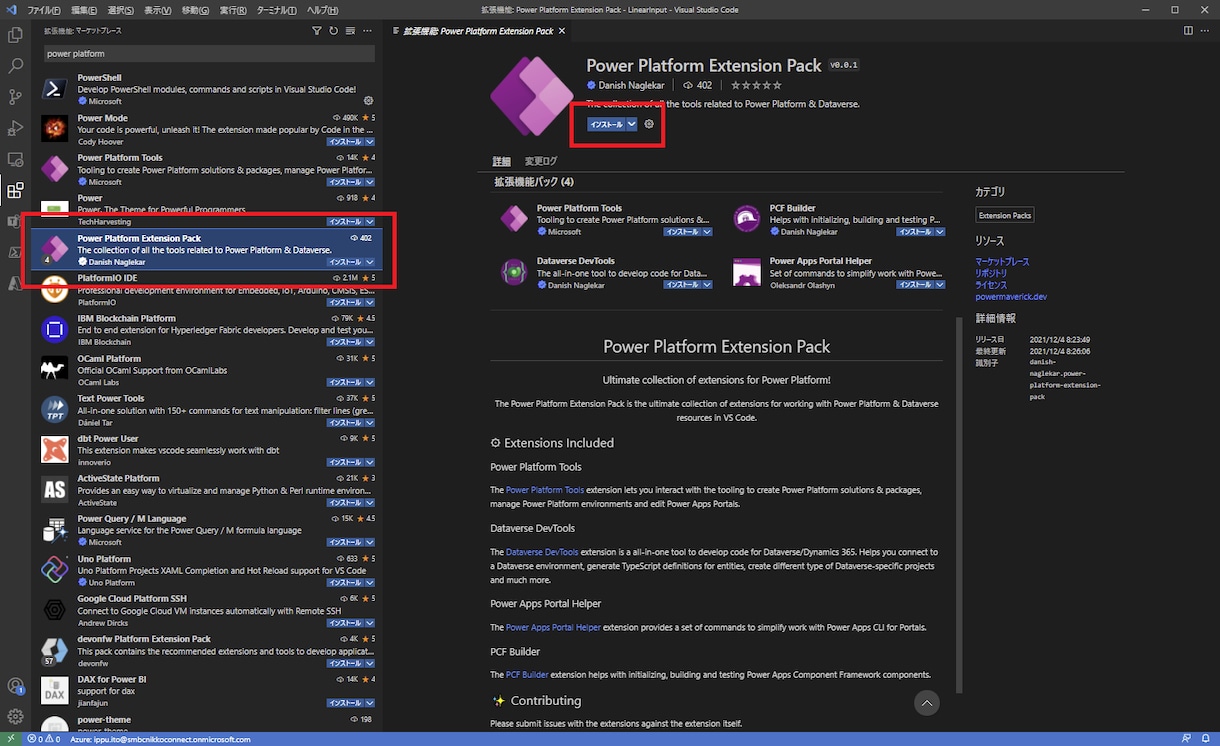Clear extension search results icon
Viewport: 1220px width, 746px height.
coord(349,31)
